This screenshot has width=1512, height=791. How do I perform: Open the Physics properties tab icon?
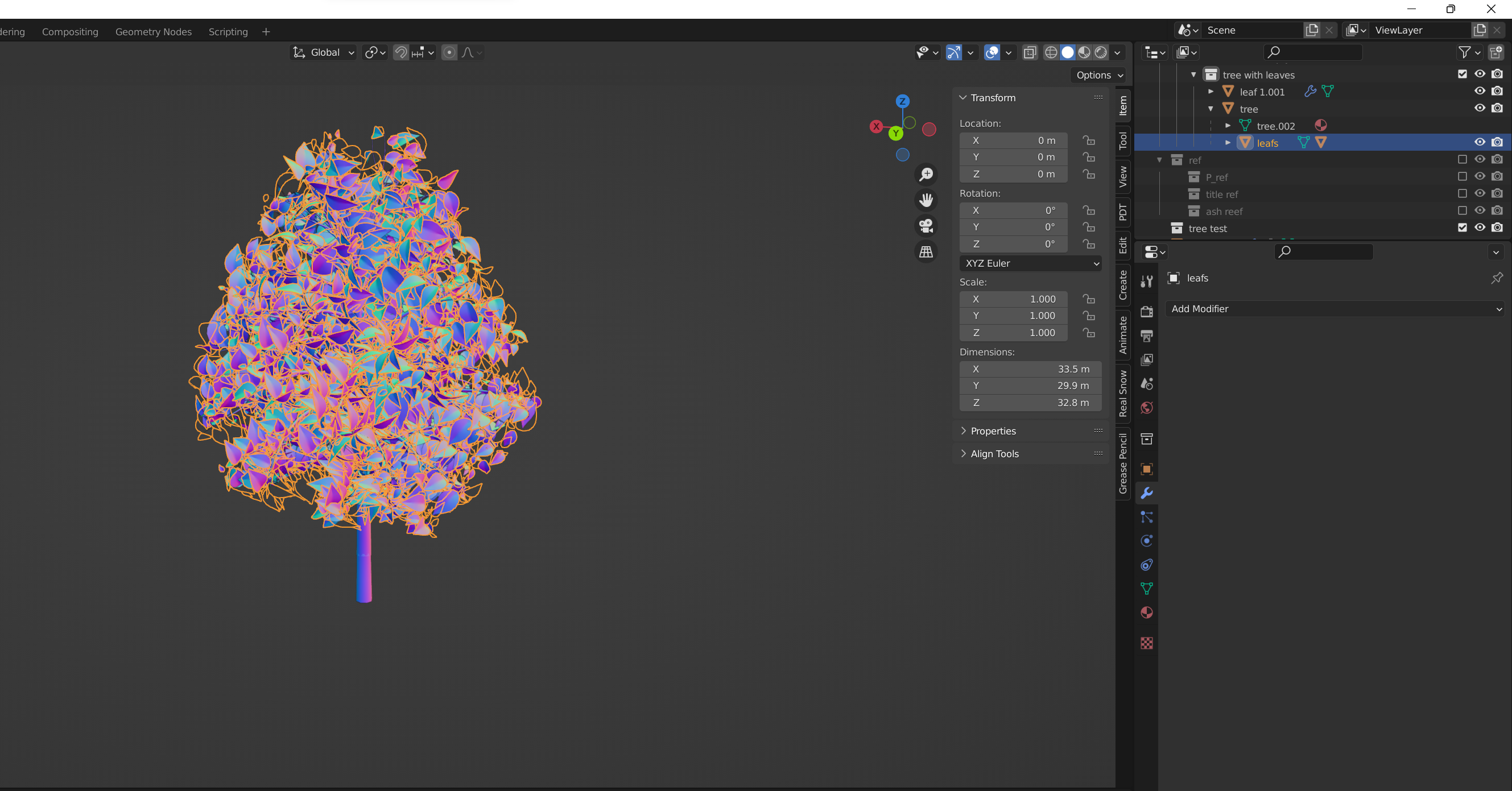pos(1146,540)
